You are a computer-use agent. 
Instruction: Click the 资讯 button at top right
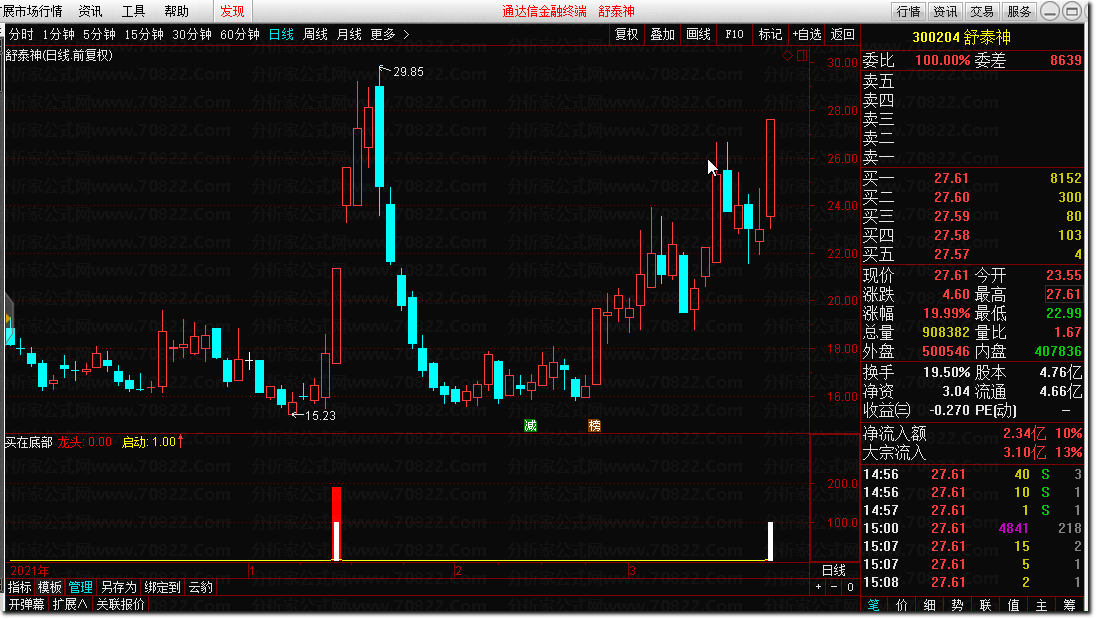945,11
